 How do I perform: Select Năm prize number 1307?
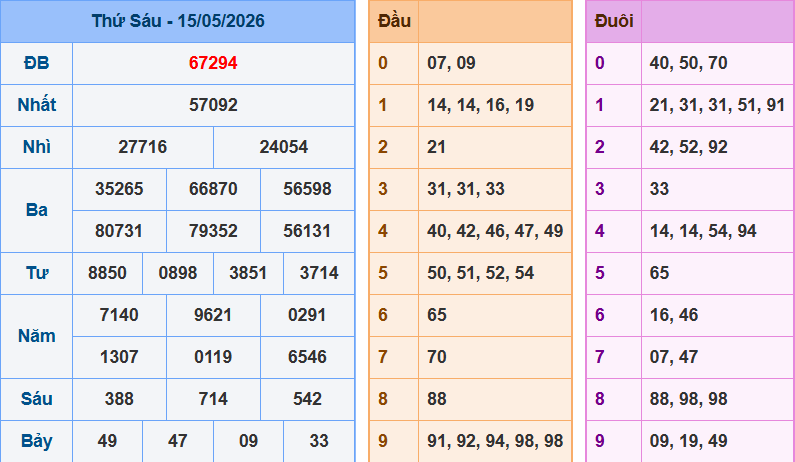click(x=119, y=357)
